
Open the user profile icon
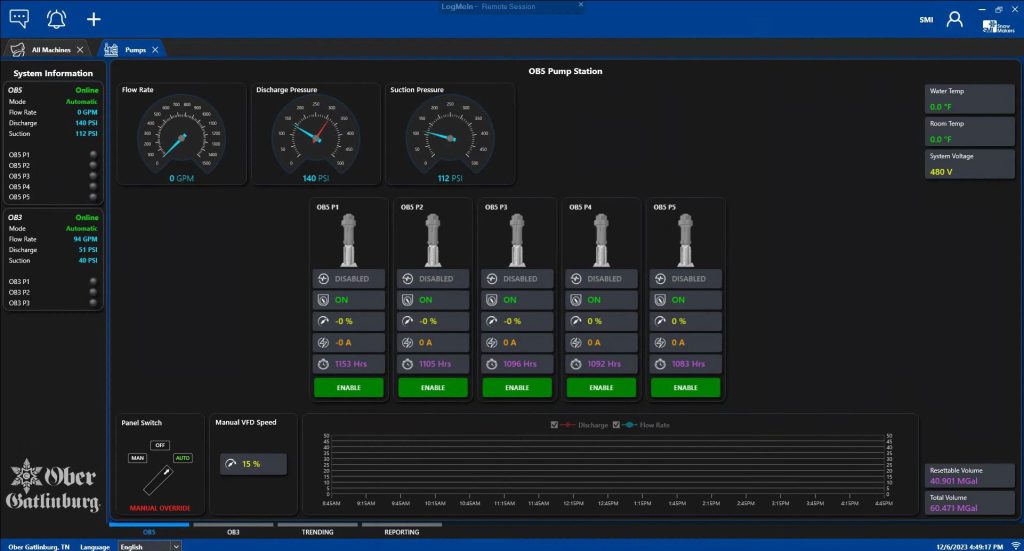[x=954, y=19]
